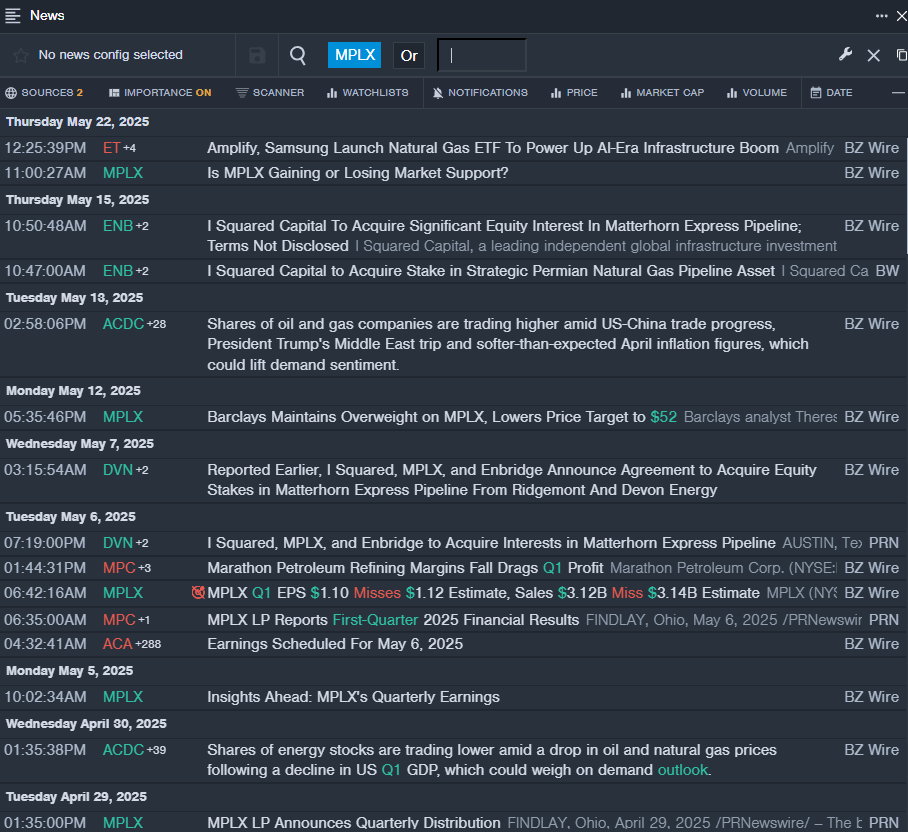
Task: Open the Amplify, Samsung Natural Gas ETF headline
Action: pyautogui.click(x=493, y=148)
